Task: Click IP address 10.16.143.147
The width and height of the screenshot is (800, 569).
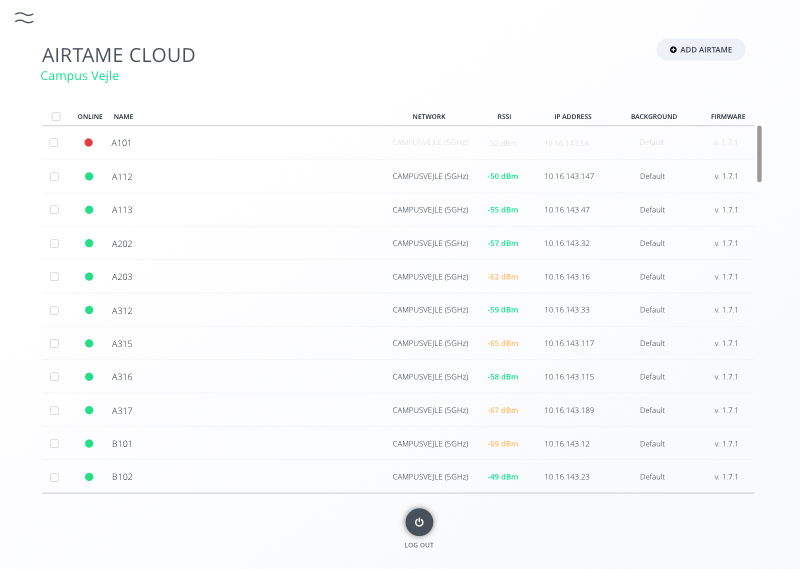Action: 569,176
